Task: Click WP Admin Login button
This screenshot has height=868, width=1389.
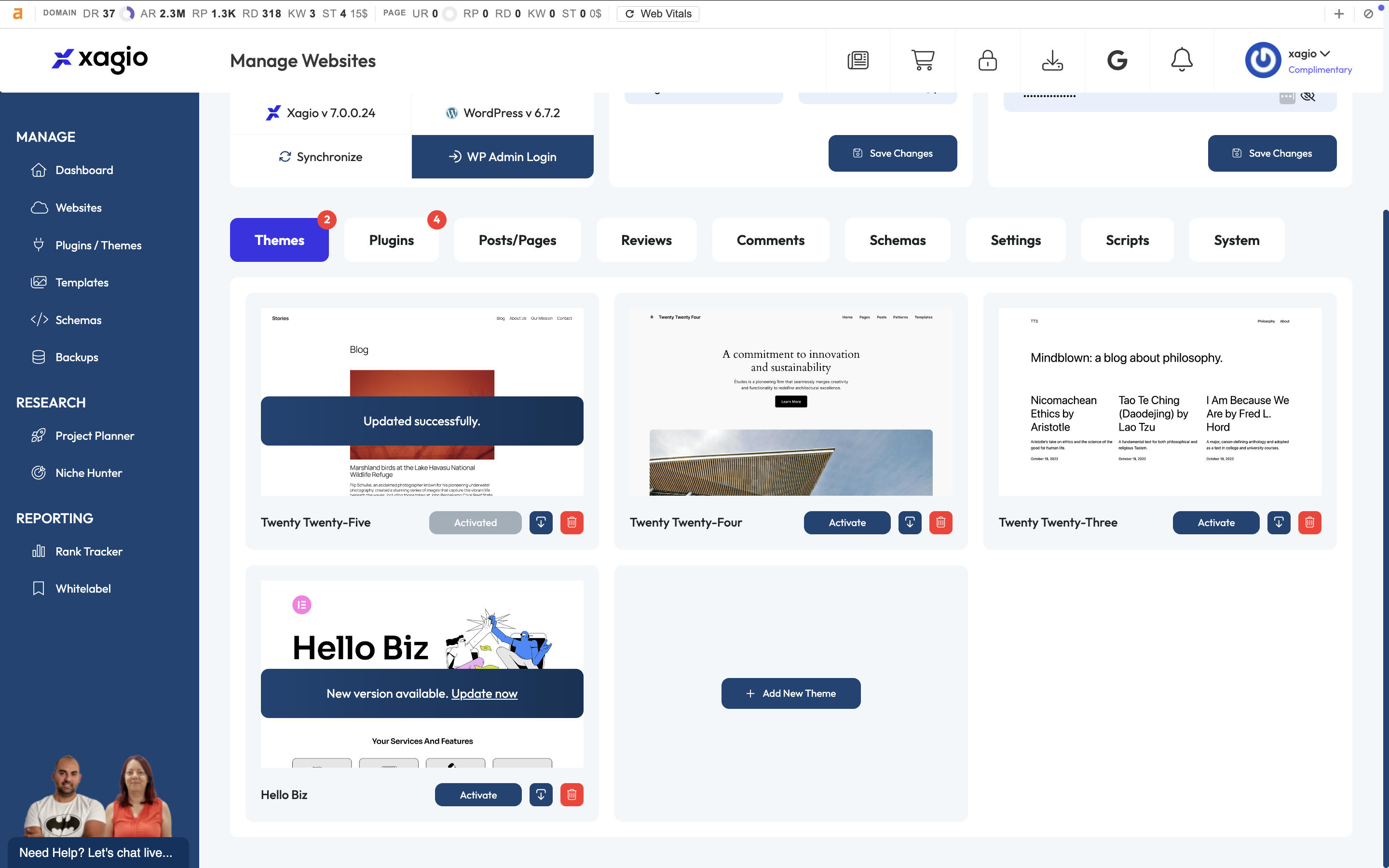Action: tap(502, 157)
